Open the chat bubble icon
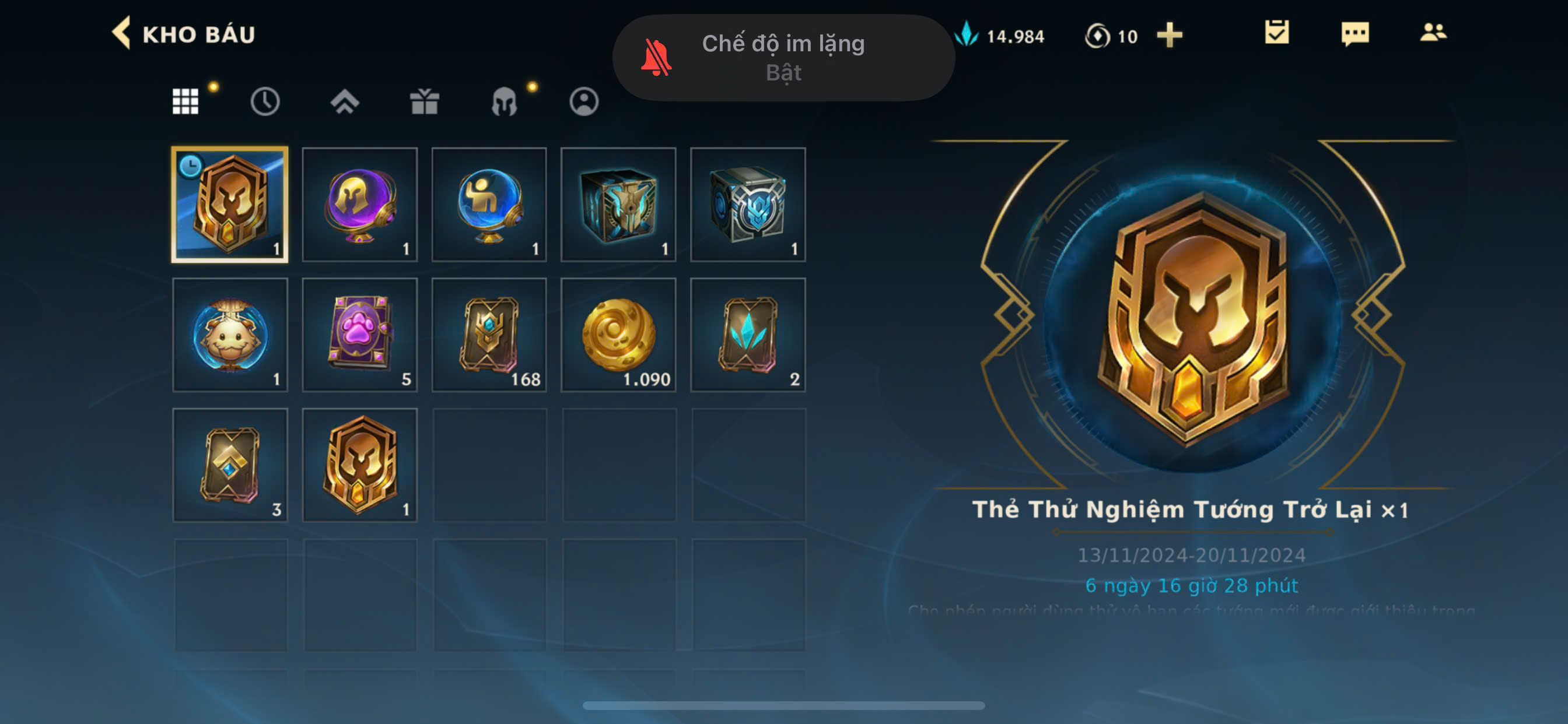1568x724 pixels. click(x=1355, y=34)
